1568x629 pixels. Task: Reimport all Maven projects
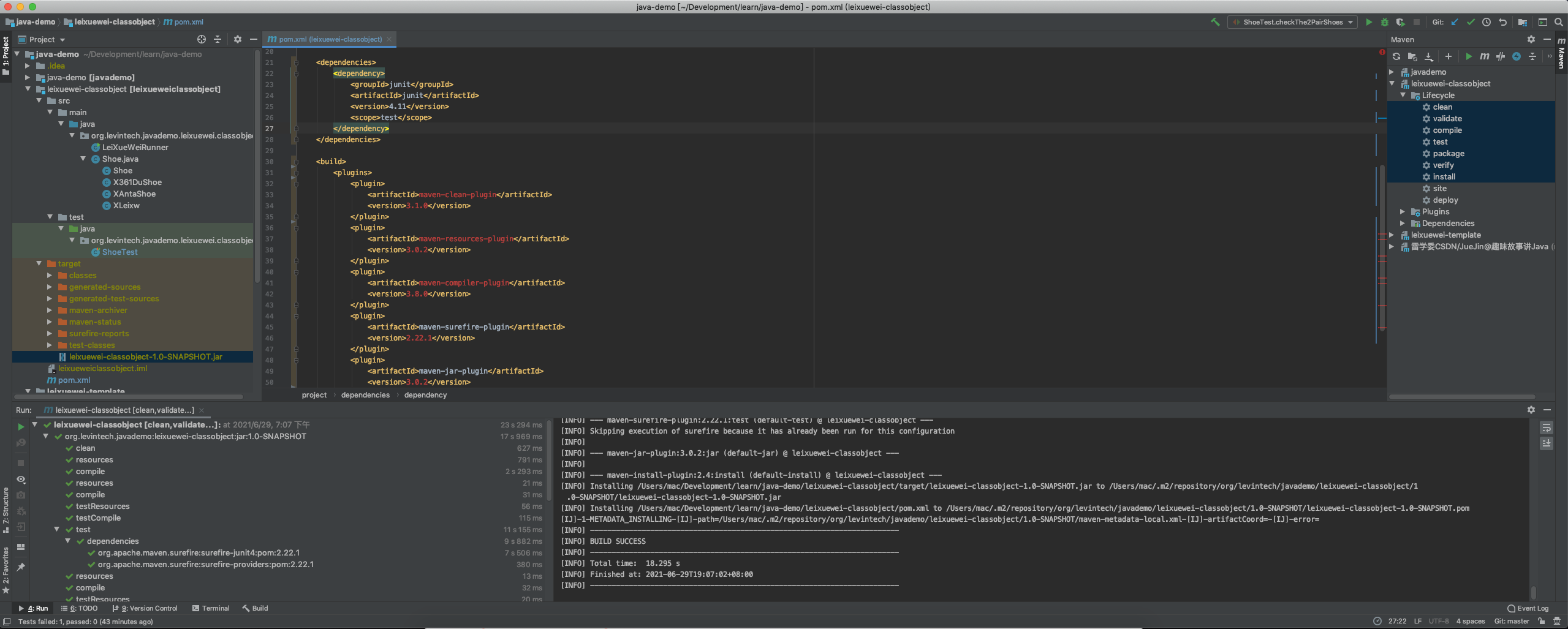(1396, 56)
